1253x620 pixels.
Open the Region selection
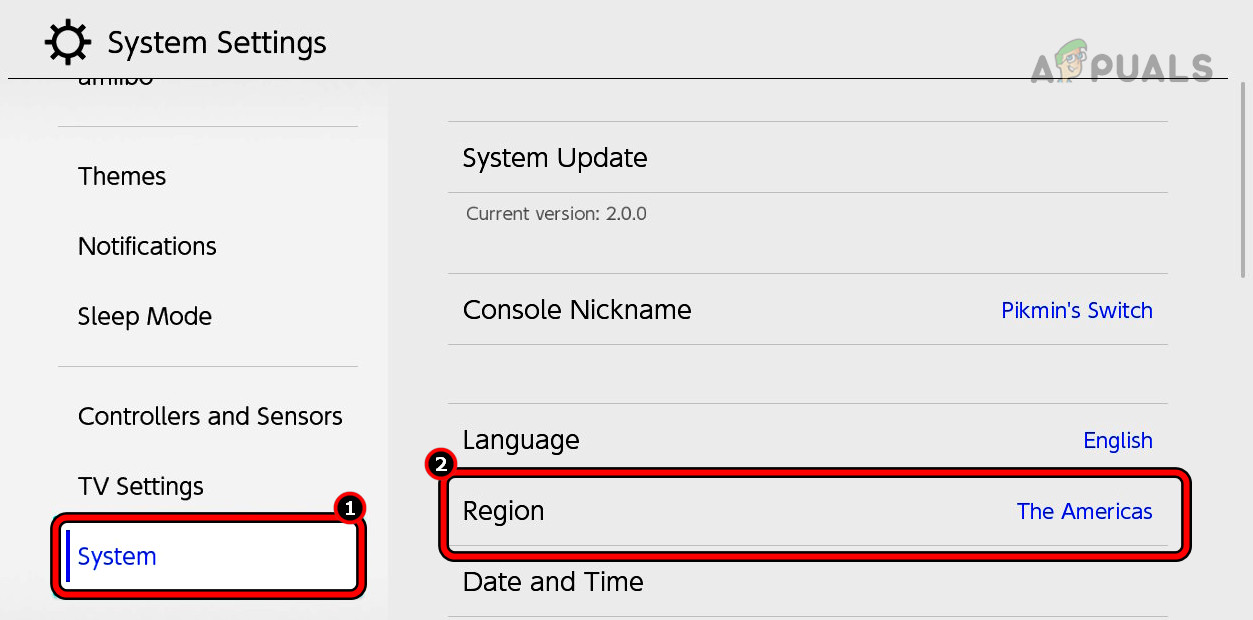pyautogui.click(x=504, y=511)
